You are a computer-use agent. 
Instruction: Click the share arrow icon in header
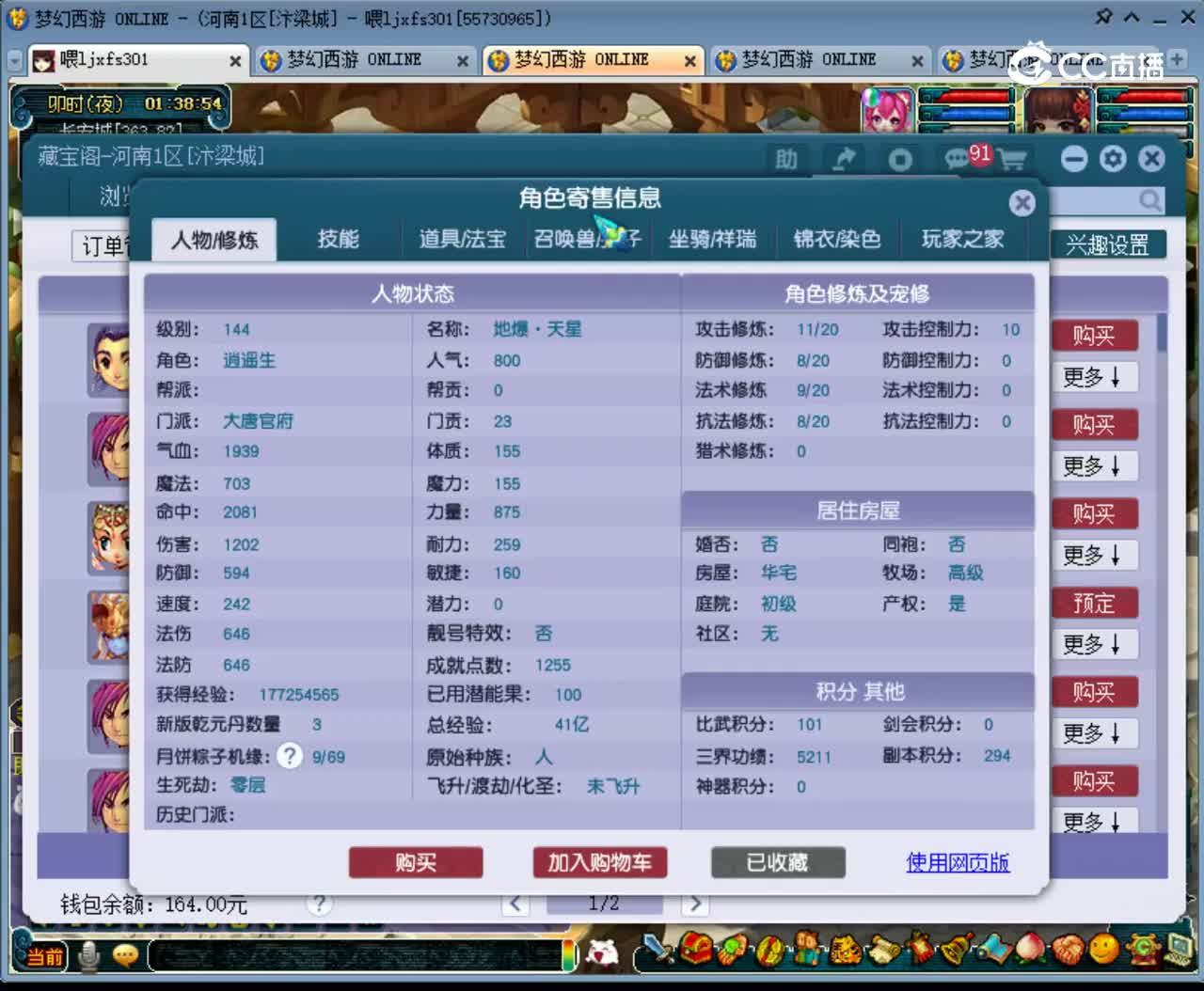844,159
